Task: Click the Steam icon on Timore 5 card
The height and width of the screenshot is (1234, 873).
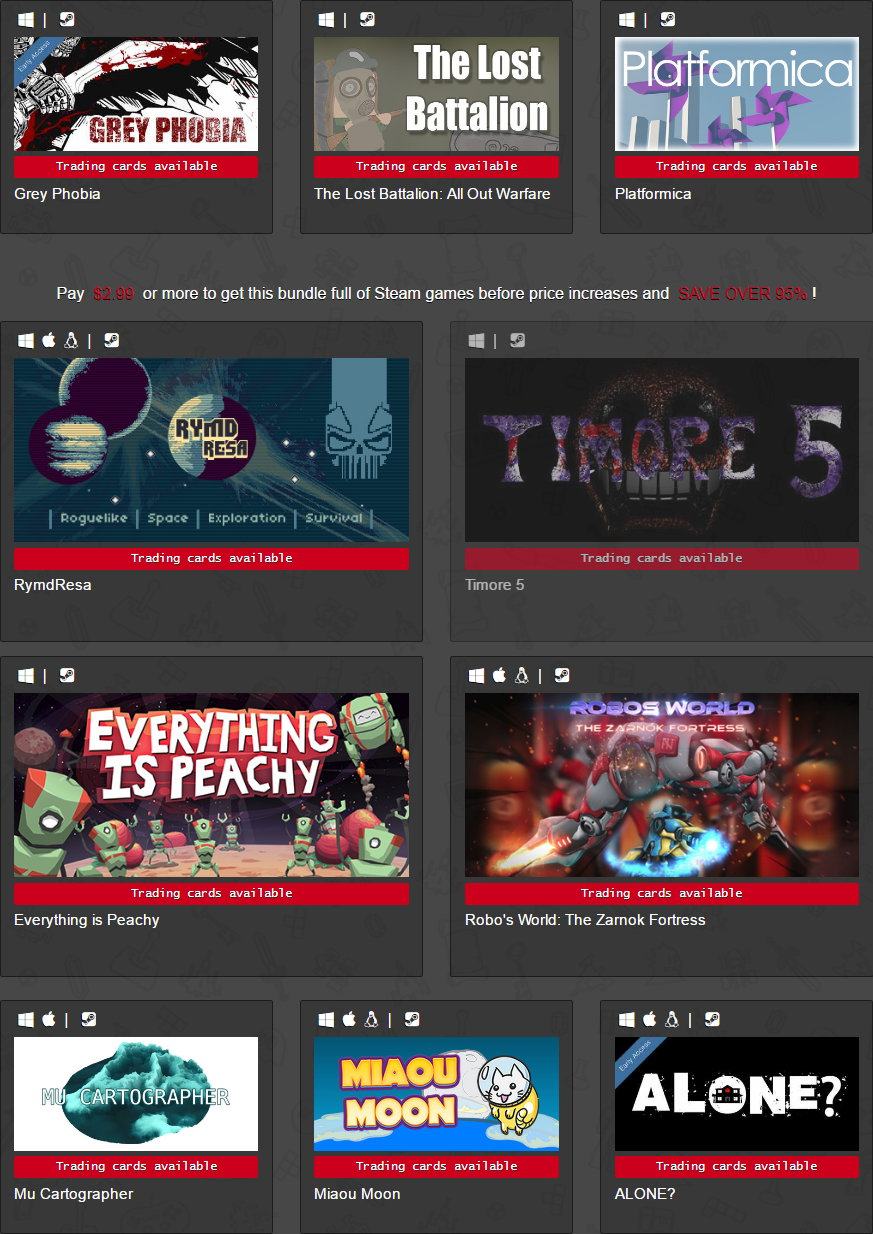Action: click(x=517, y=340)
